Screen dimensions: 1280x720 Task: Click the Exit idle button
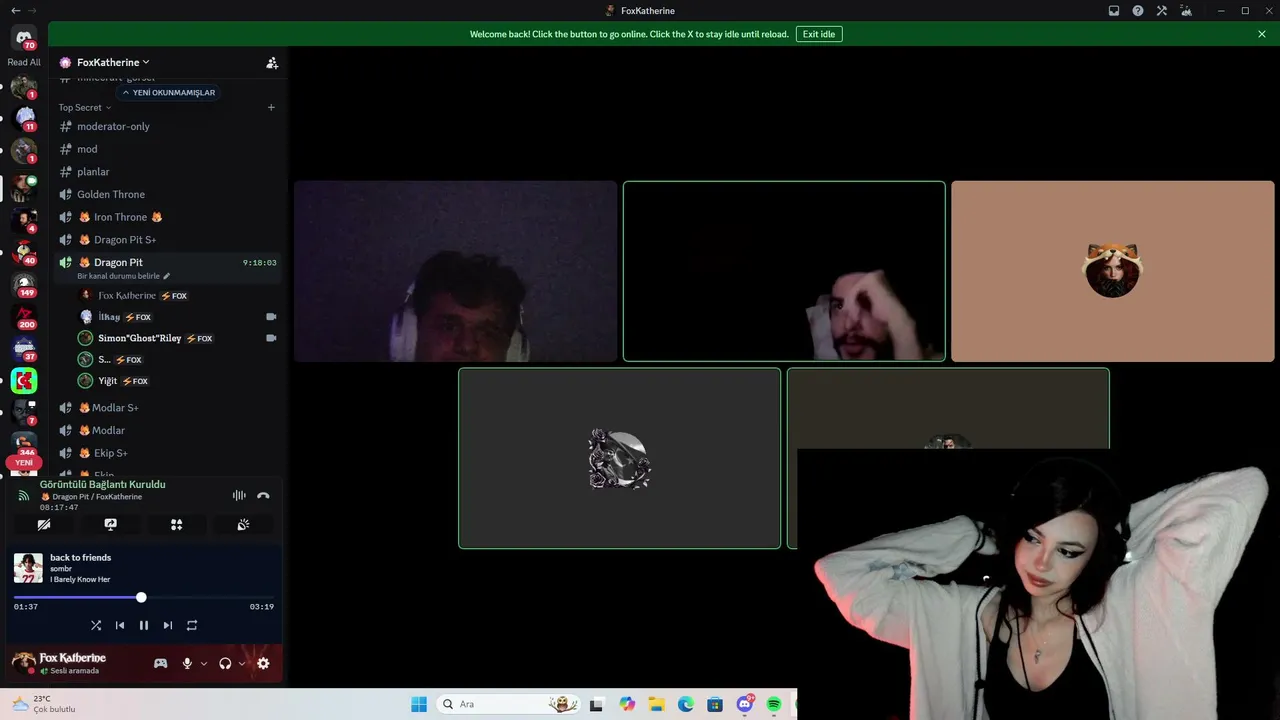coord(819,34)
